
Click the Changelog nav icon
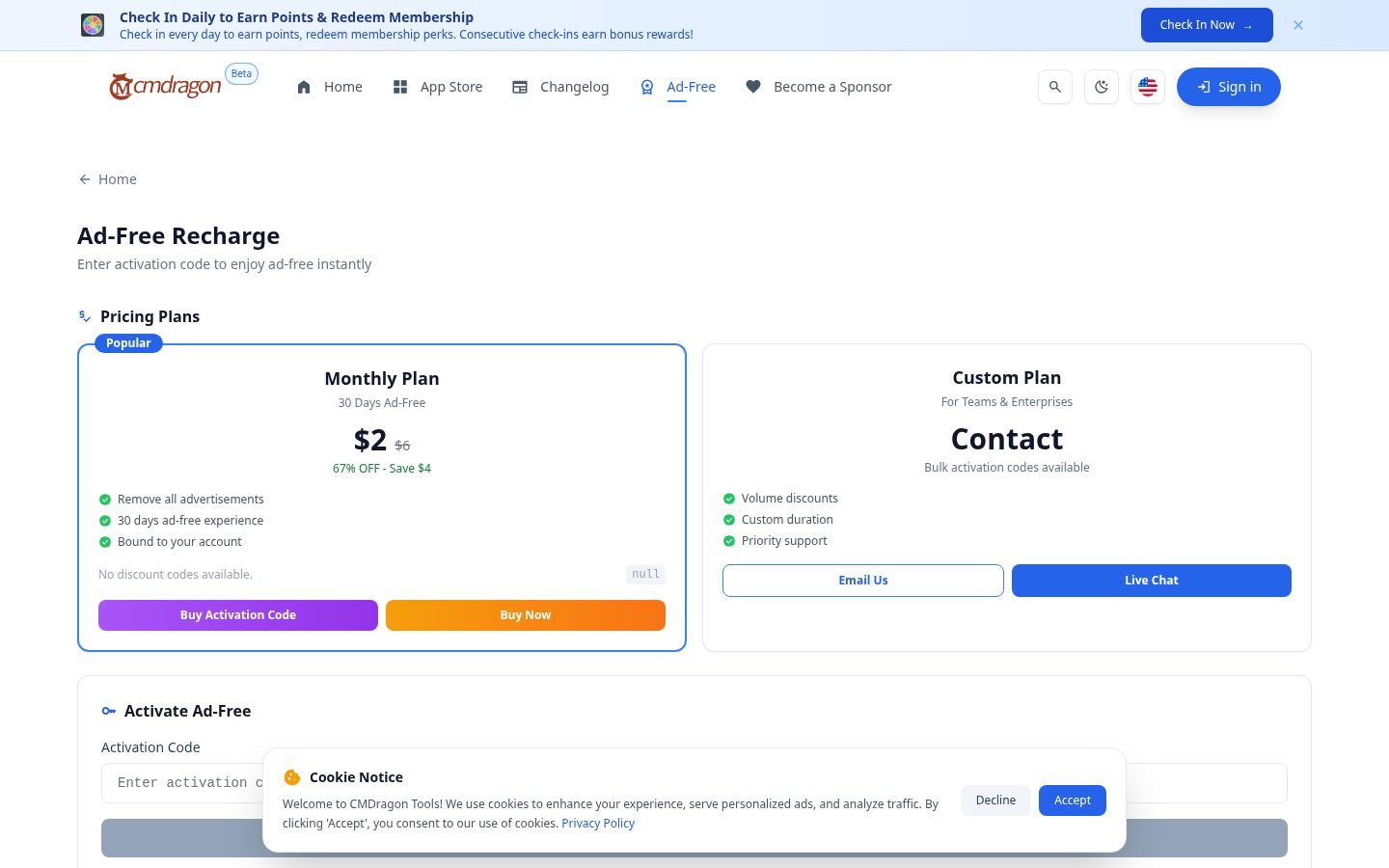[x=520, y=87]
